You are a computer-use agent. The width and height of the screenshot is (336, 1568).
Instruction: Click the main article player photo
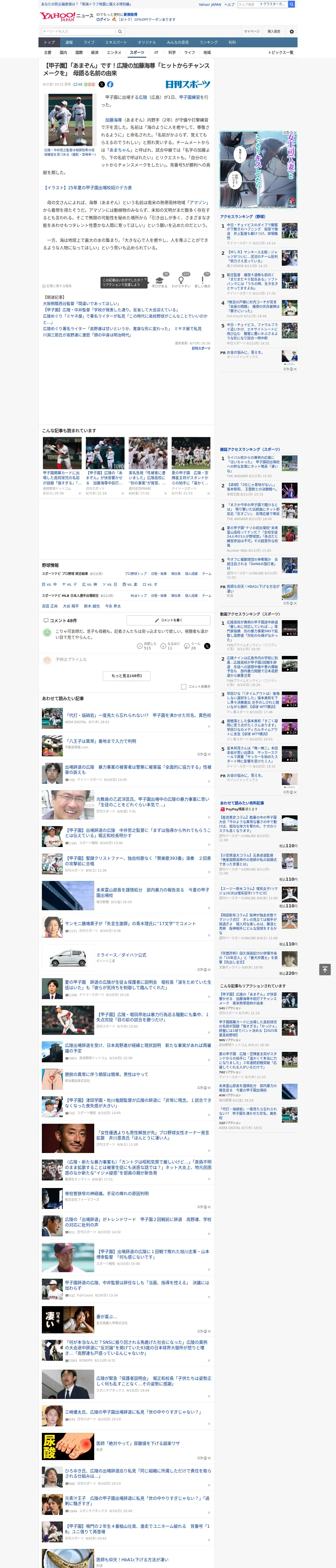click(71, 120)
